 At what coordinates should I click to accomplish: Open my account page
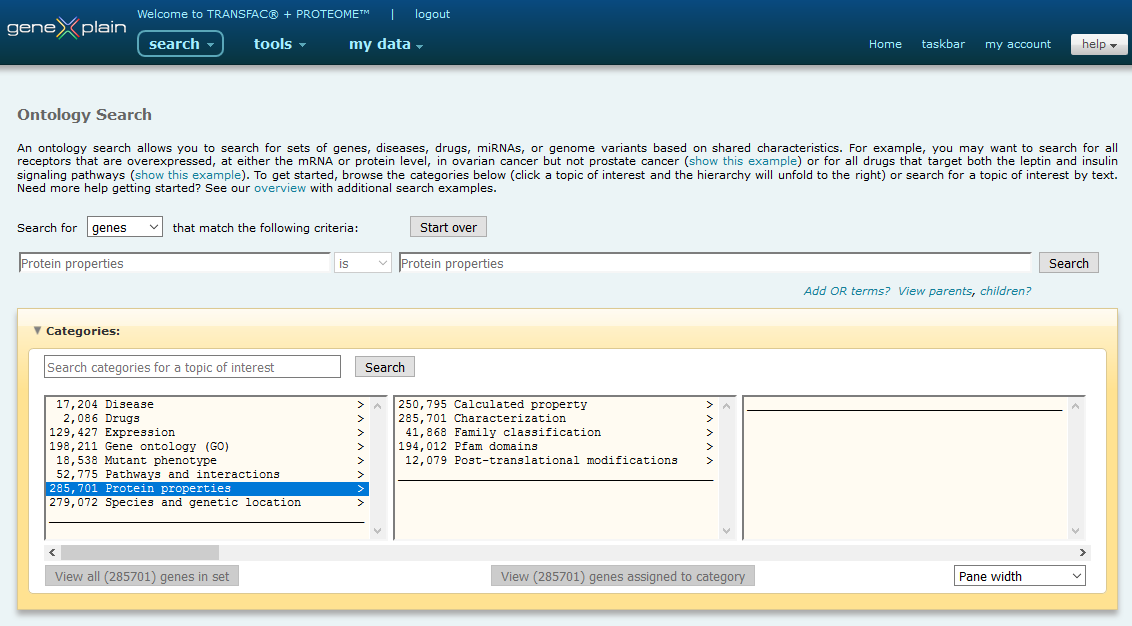tap(1018, 44)
